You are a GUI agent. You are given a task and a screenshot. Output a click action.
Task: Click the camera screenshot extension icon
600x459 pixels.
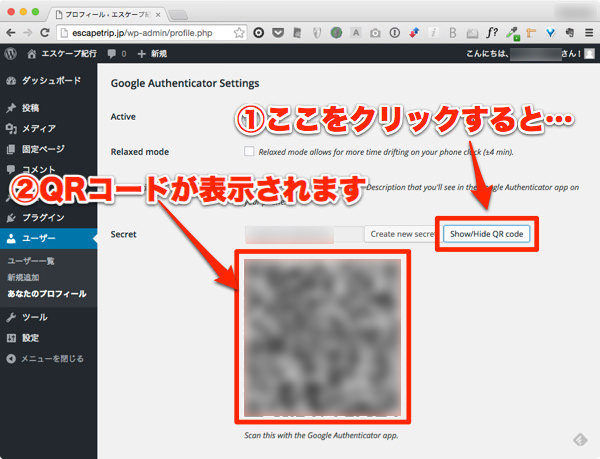[x=375, y=33]
